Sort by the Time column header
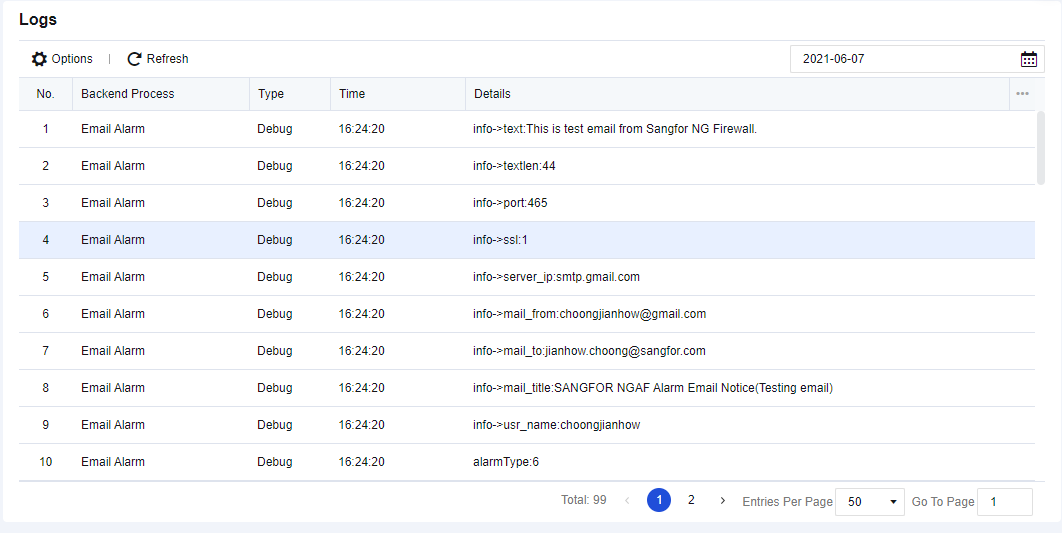This screenshot has height=533, width=1062. tap(352, 94)
